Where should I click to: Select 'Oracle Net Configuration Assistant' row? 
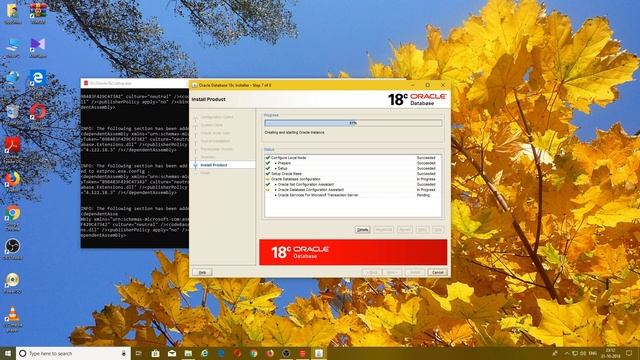(x=353, y=184)
